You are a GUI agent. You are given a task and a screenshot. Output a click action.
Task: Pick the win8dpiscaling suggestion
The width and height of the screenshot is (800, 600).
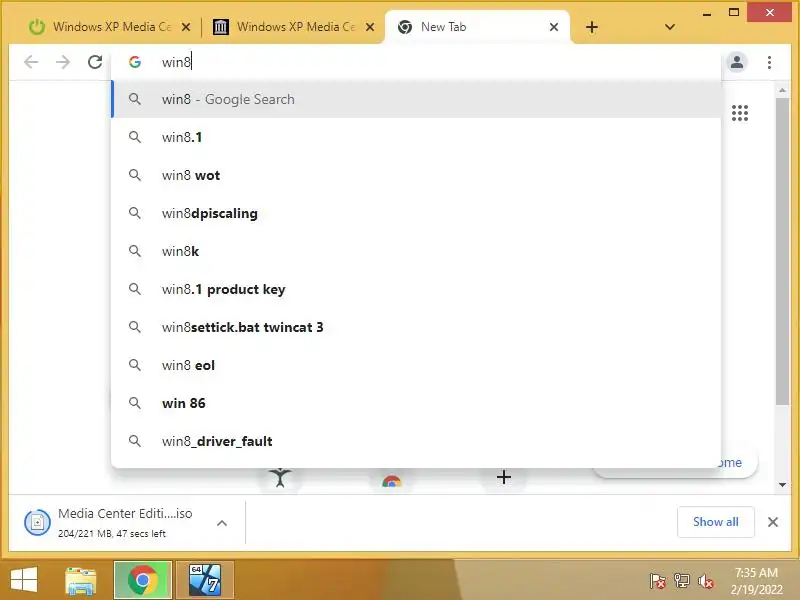[416, 213]
